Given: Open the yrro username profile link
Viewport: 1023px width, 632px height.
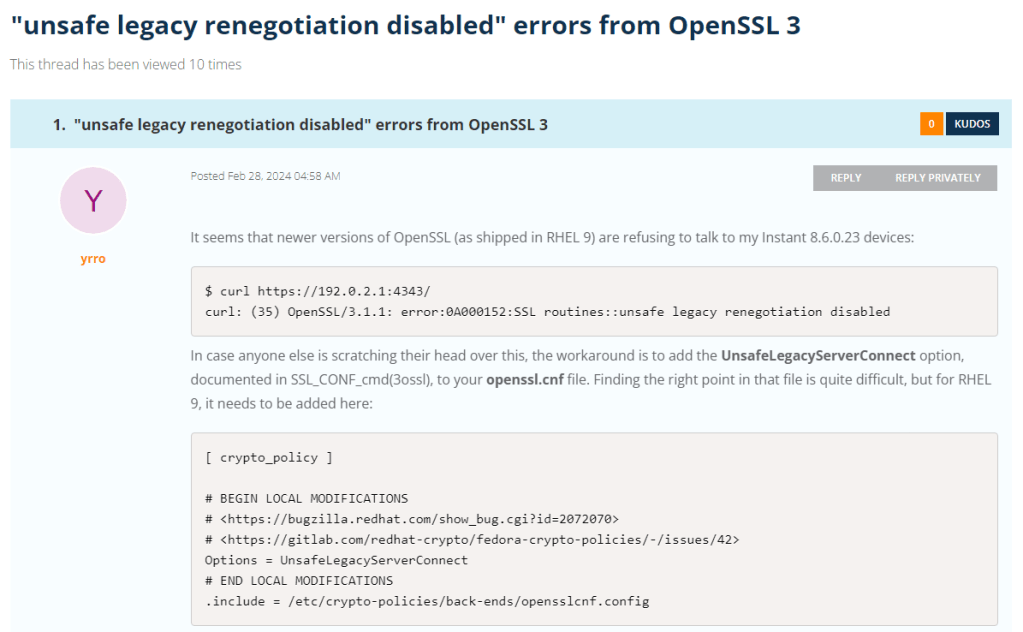Looking at the screenshot, I should point(93,259).
